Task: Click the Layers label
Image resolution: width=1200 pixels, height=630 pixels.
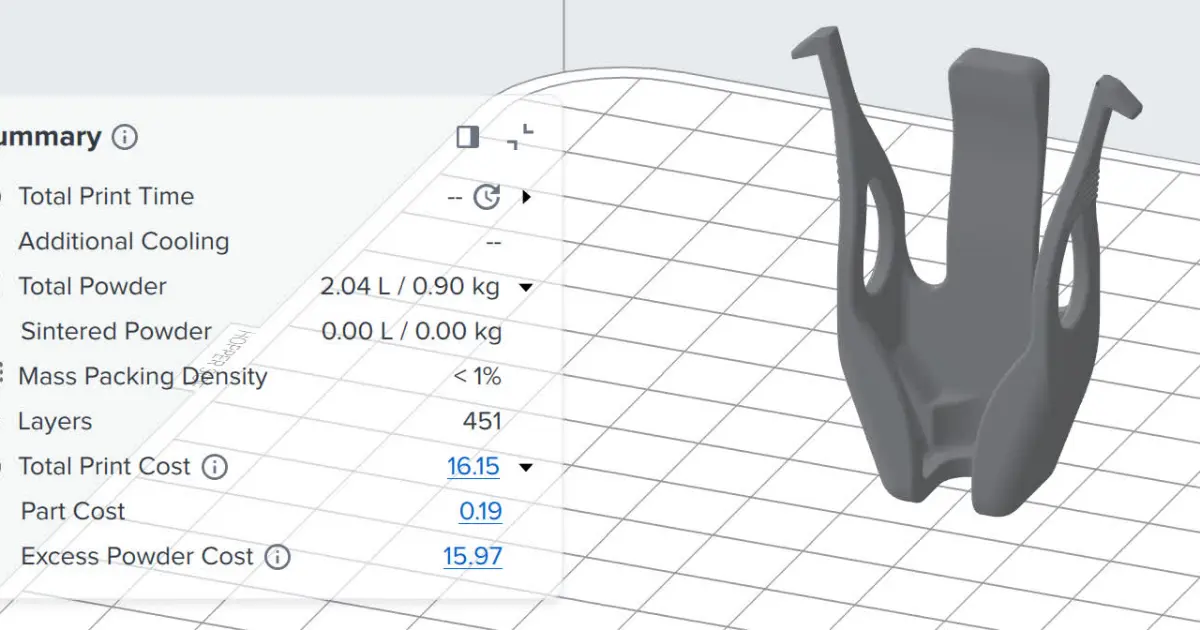Action: point(55,422)
